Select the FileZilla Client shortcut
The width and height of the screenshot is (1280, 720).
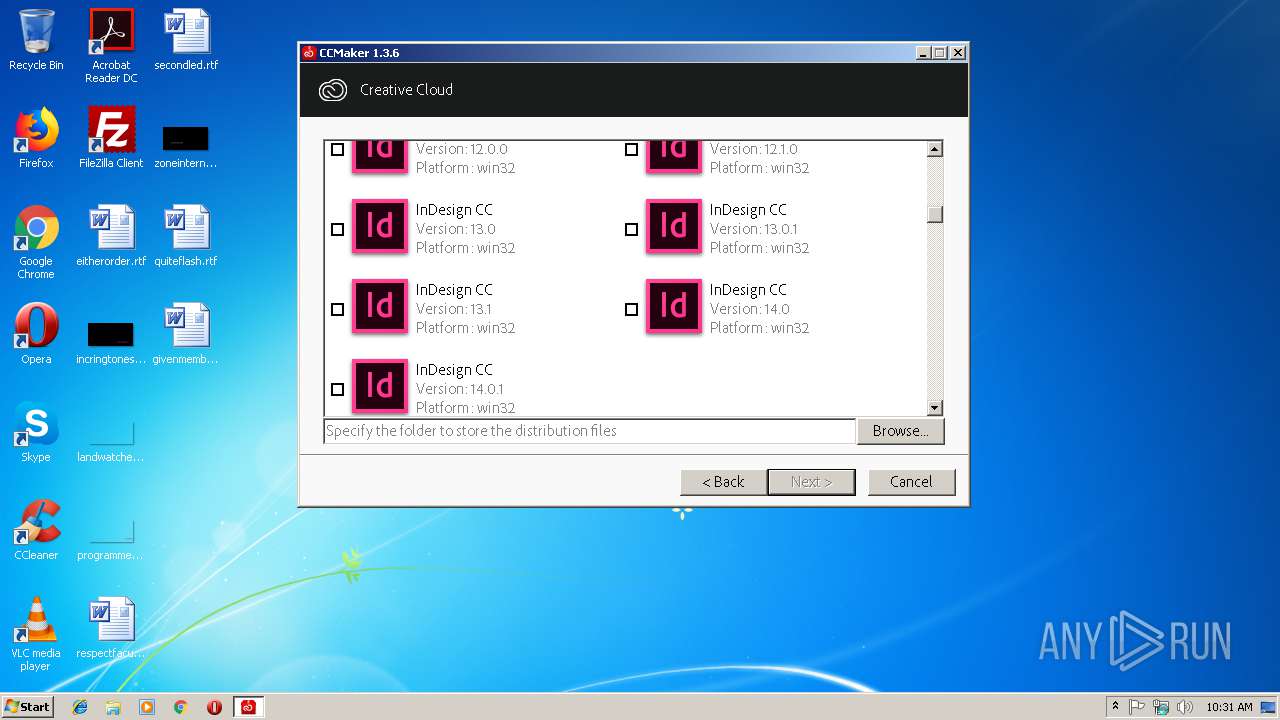(111, 138)
